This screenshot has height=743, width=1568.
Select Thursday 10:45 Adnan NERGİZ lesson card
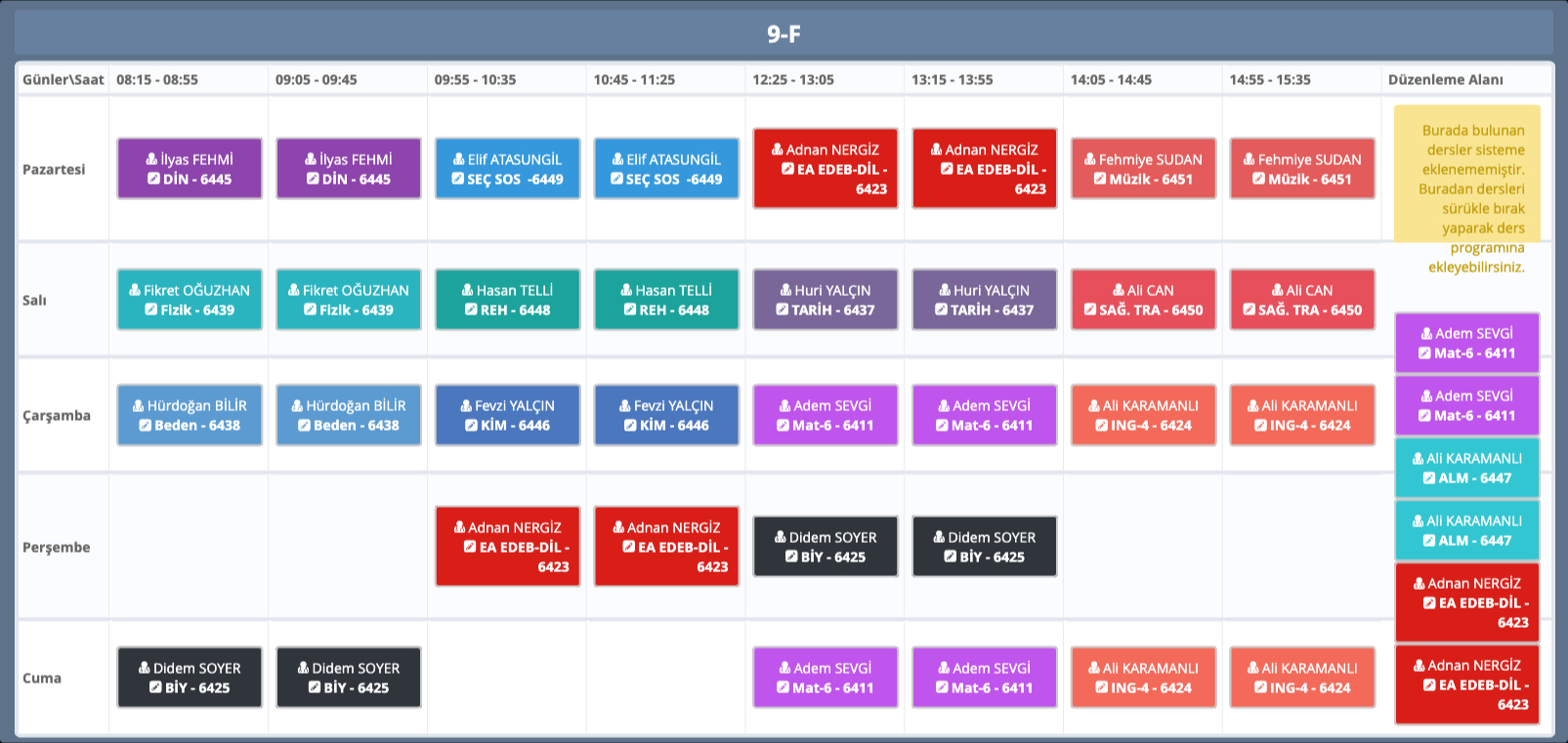(666, 547)
